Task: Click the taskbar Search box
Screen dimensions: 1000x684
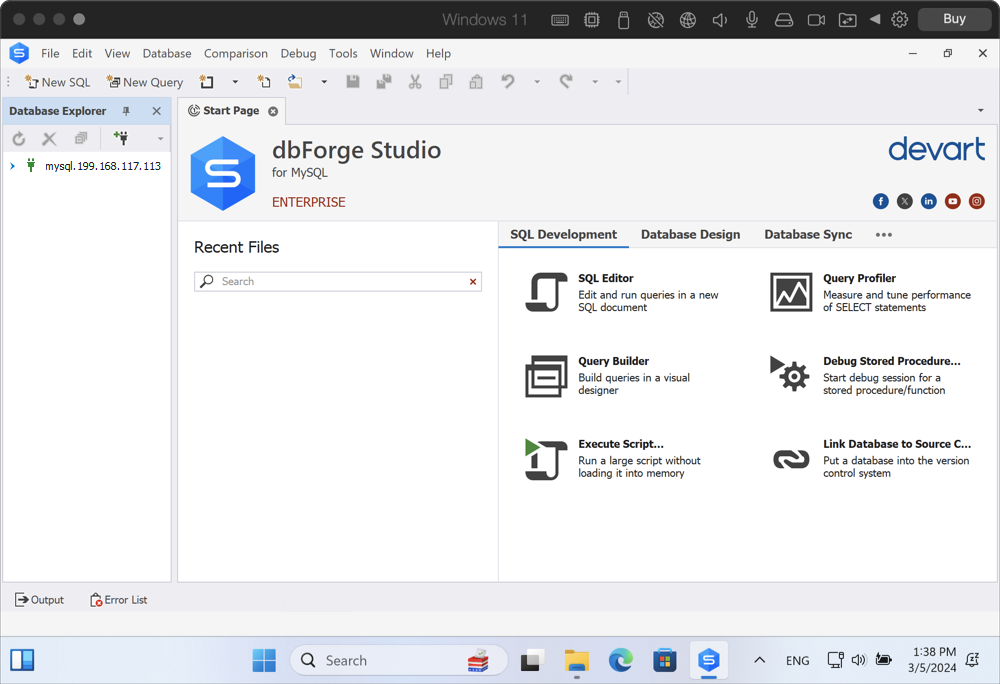Action: (x=398, y=660)
